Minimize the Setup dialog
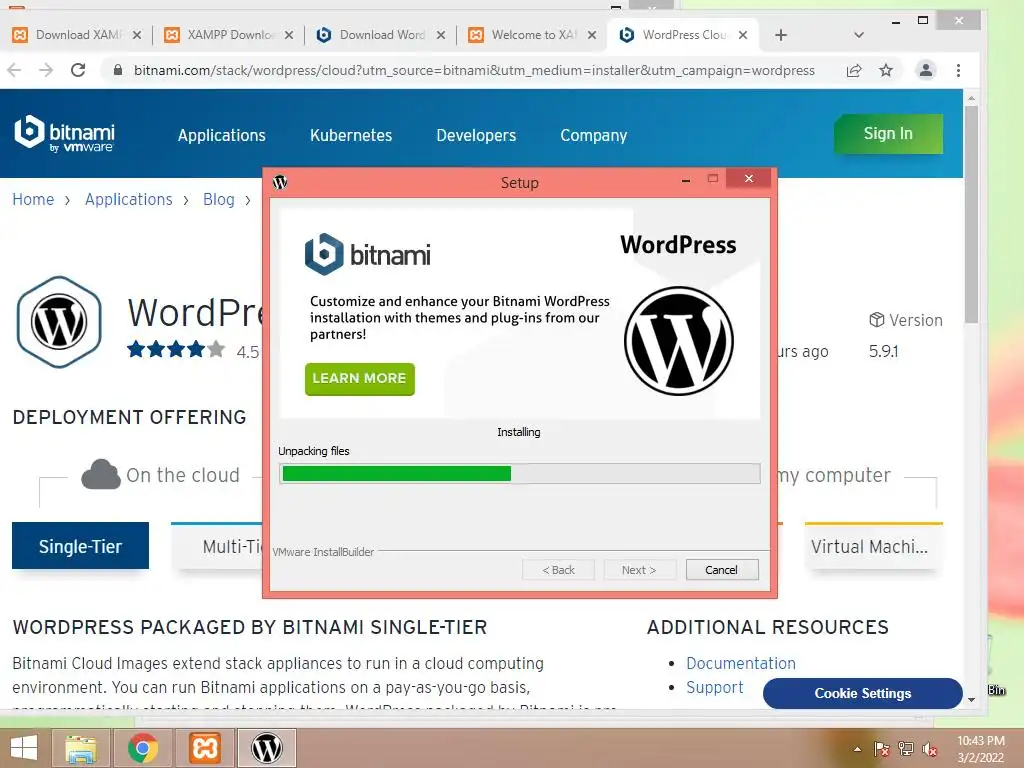Image resolution: width=1024 pixels, height=768 pixels. (686, 180)
